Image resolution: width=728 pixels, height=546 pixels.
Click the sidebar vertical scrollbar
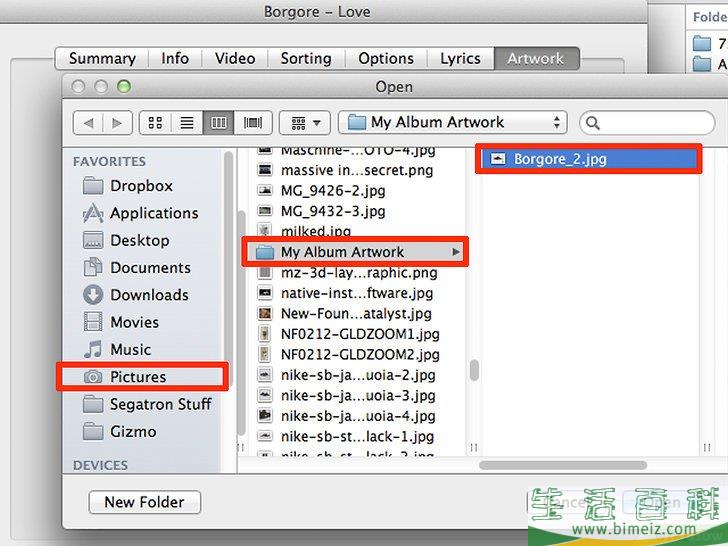[x=228, y=269]
